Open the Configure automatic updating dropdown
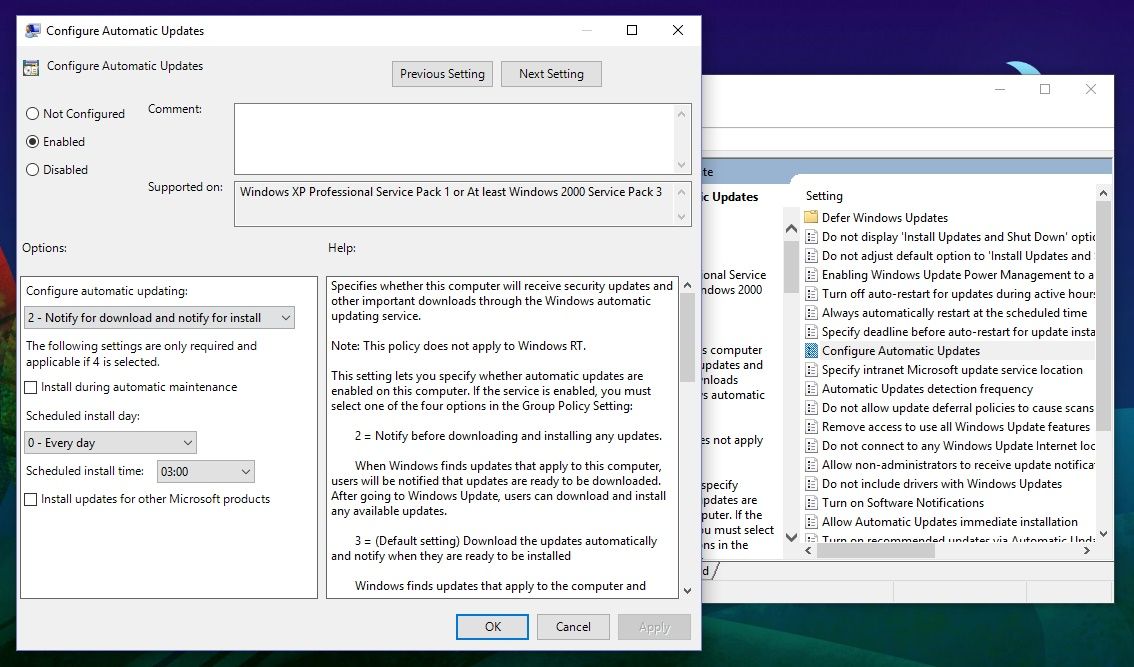1134x667 pixels. coord(159,318)
